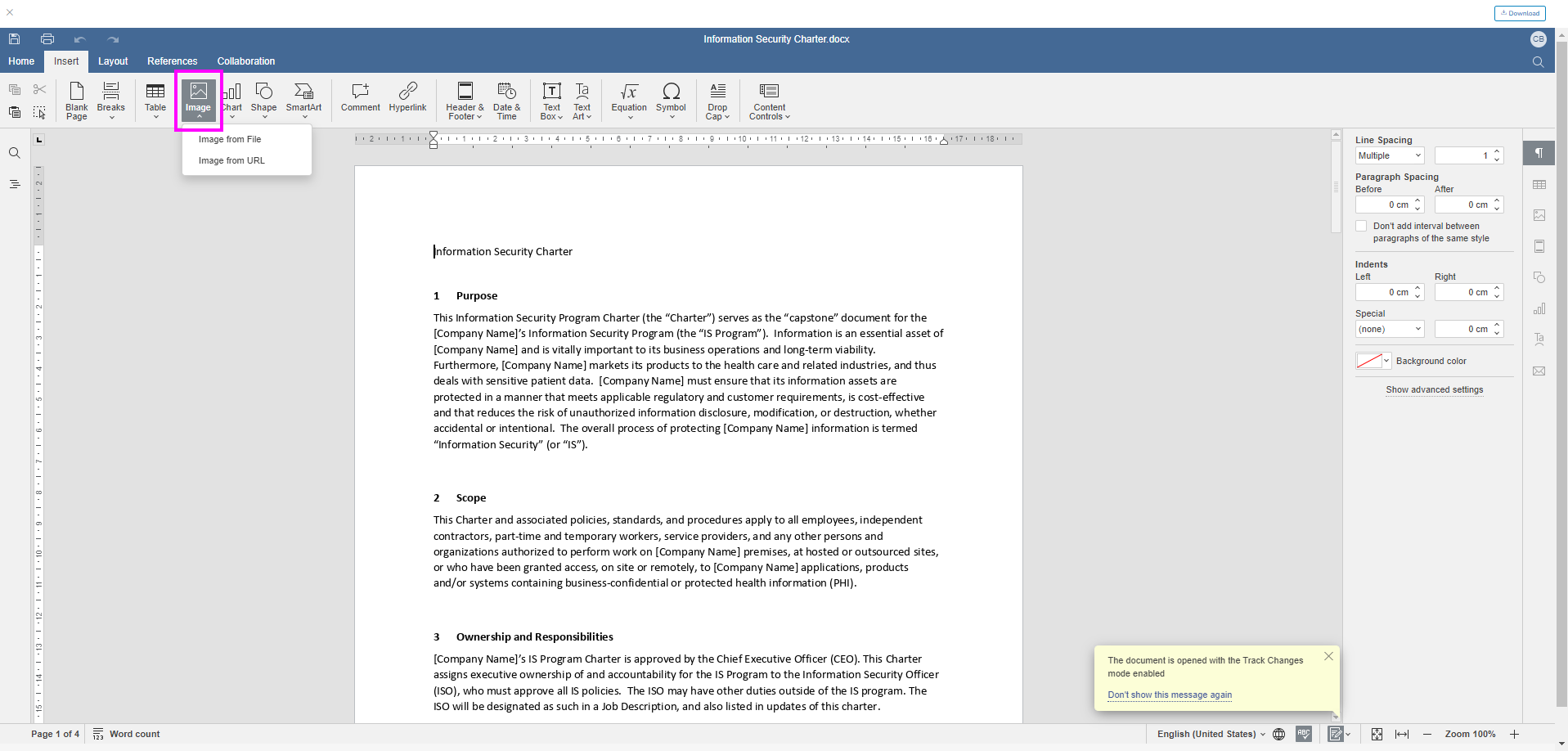Click the Spacing Before value field

1390,205
